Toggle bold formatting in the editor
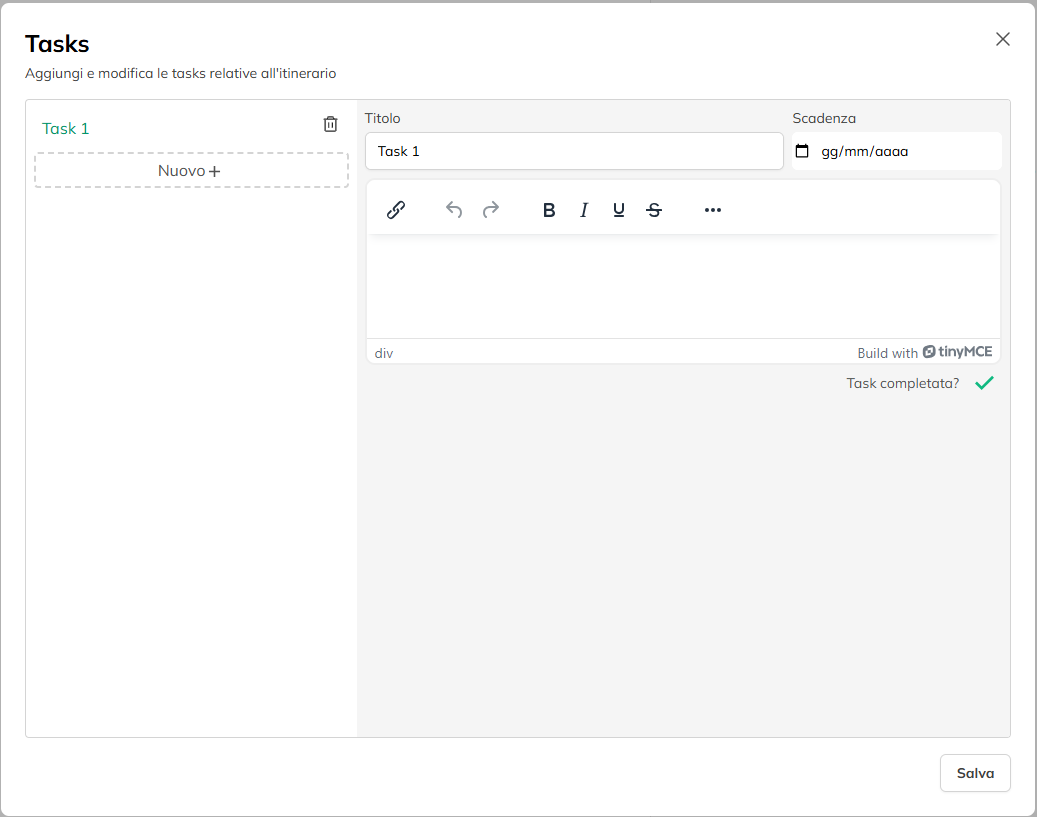This screenshot has height=817, width=1037. pos(549,210)
